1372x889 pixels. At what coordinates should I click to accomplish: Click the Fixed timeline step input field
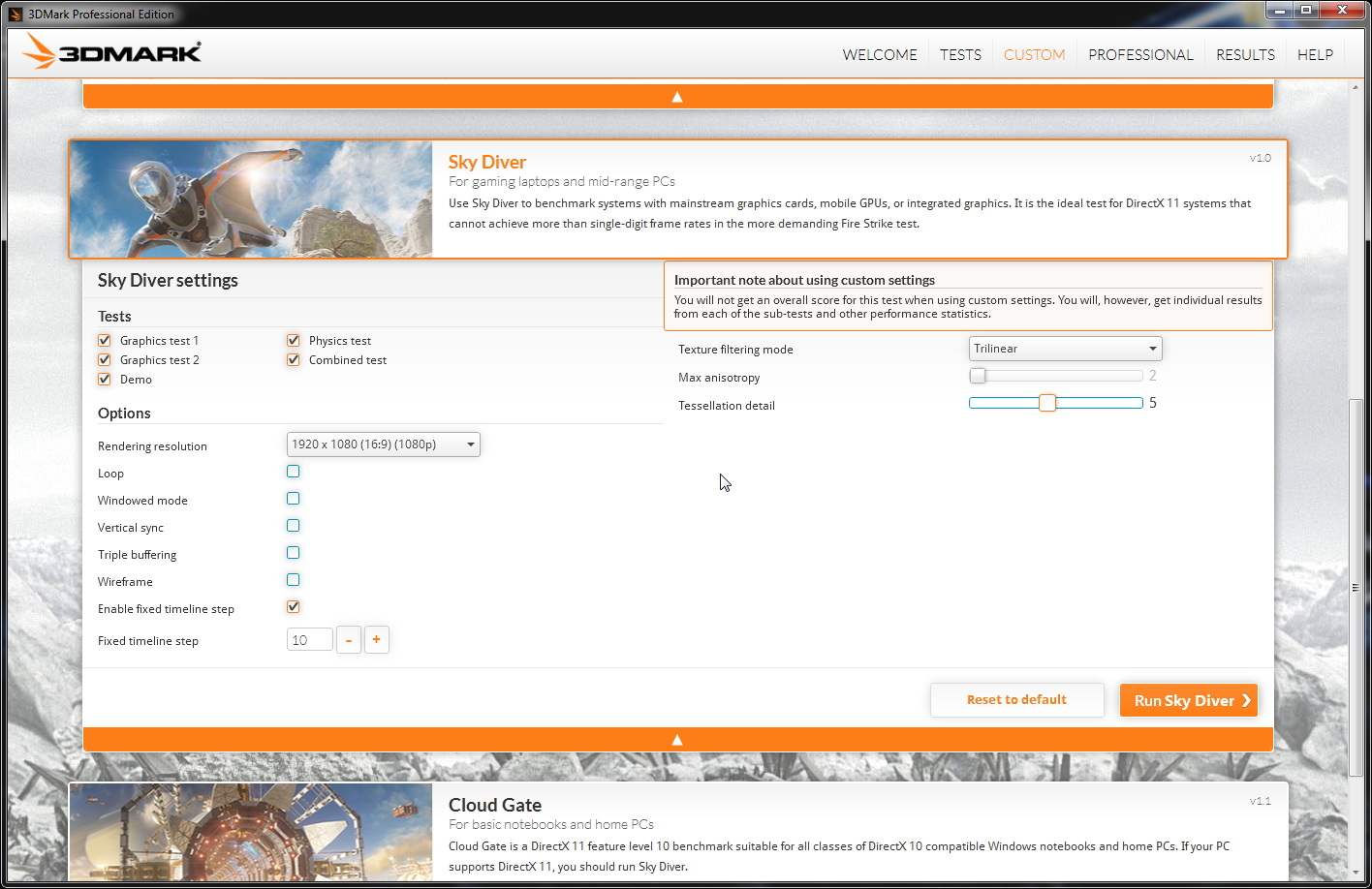310,640
